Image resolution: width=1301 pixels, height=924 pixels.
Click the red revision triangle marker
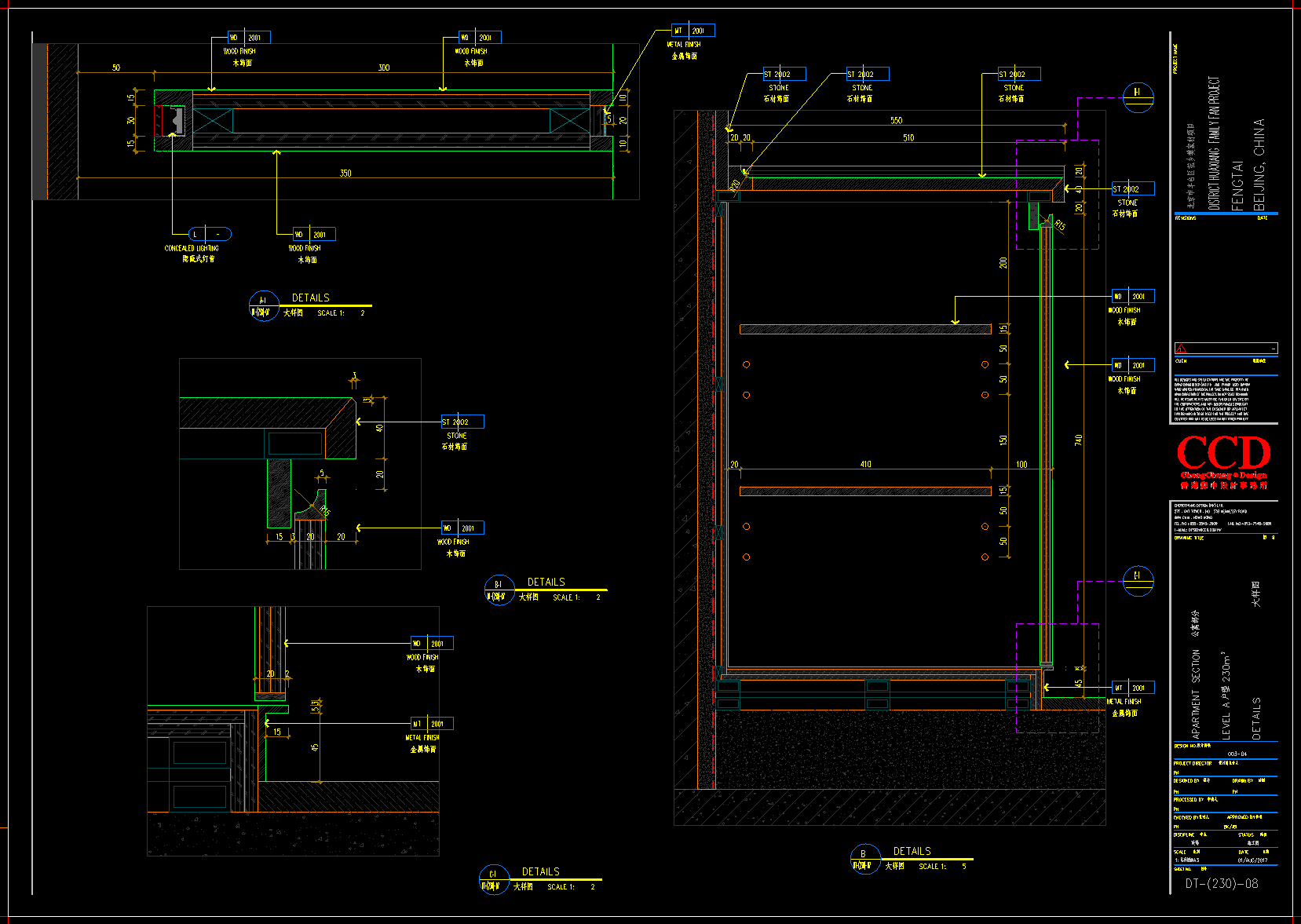1181,349
